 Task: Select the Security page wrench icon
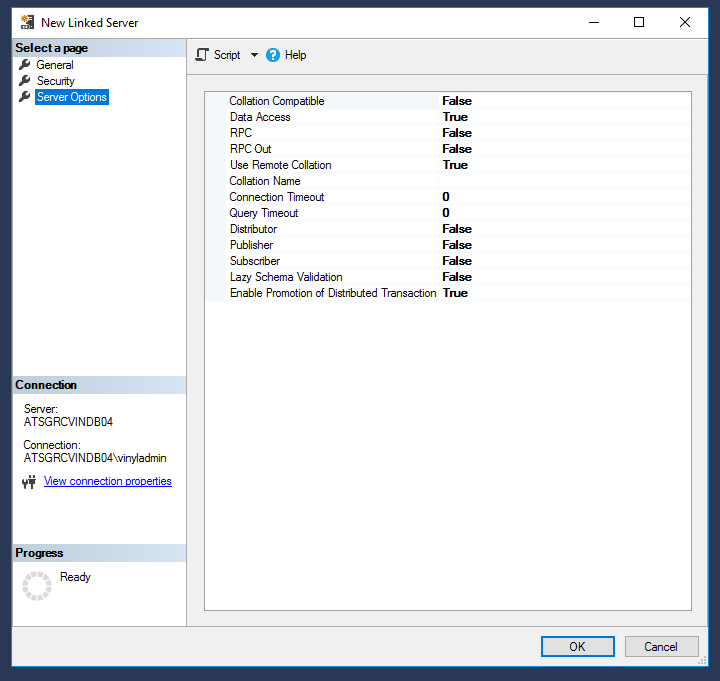click(x=25, y=81)
